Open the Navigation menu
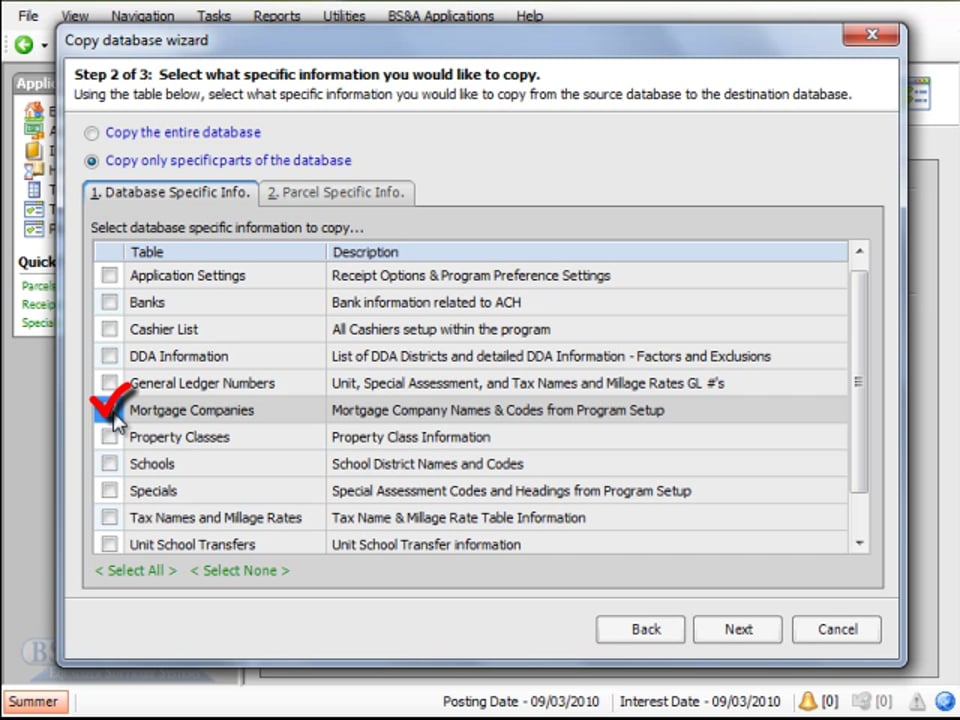The image size is (960, 720). click(143, 16)
